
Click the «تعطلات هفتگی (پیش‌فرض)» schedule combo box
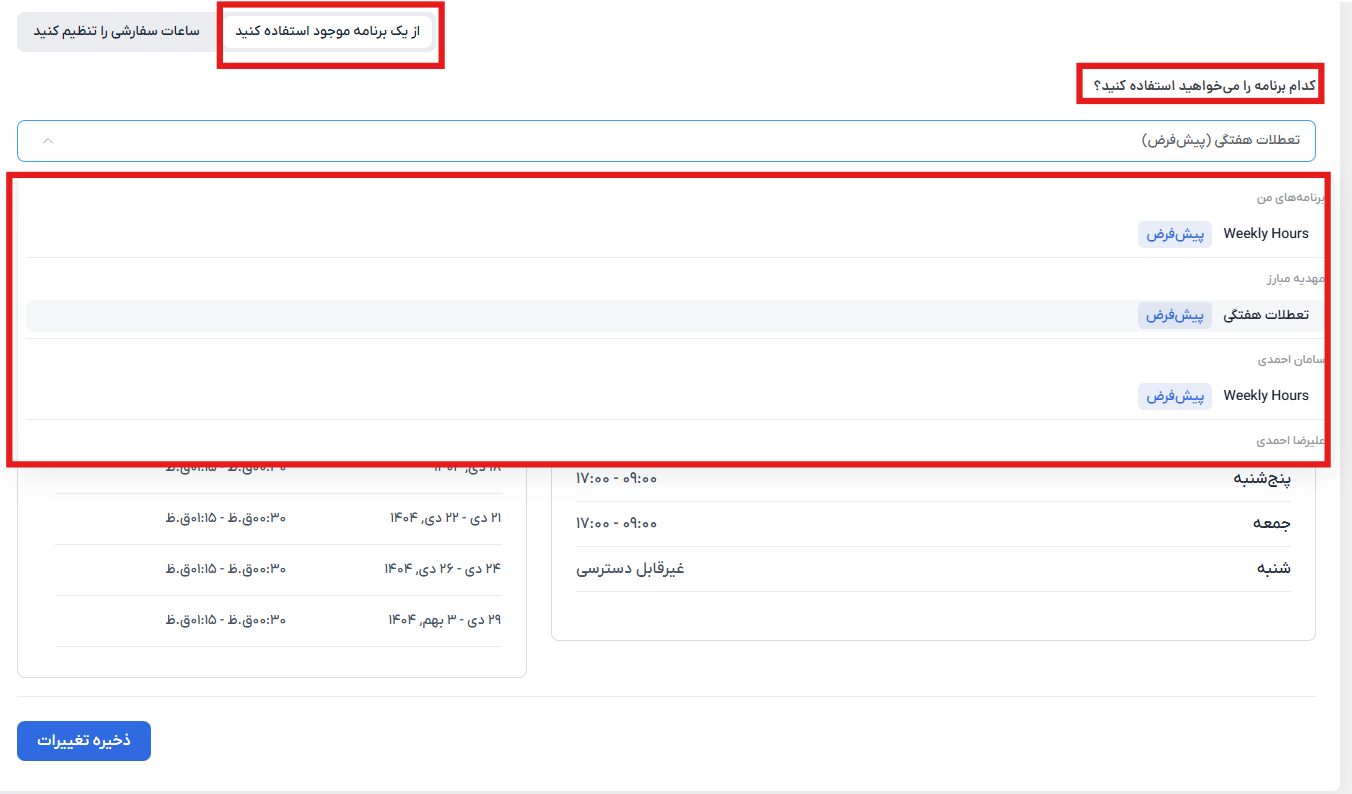(x=666, y=141)
